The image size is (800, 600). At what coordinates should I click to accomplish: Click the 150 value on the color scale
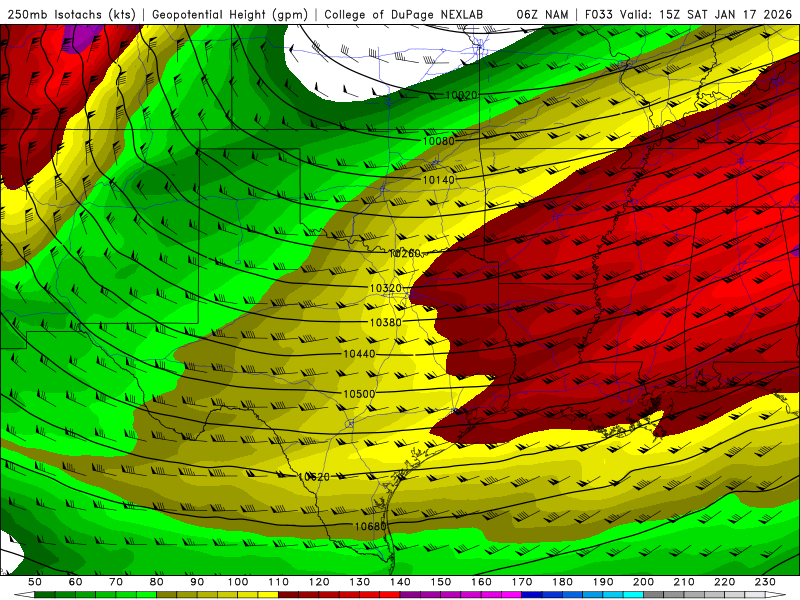click(x=441, y=582)
